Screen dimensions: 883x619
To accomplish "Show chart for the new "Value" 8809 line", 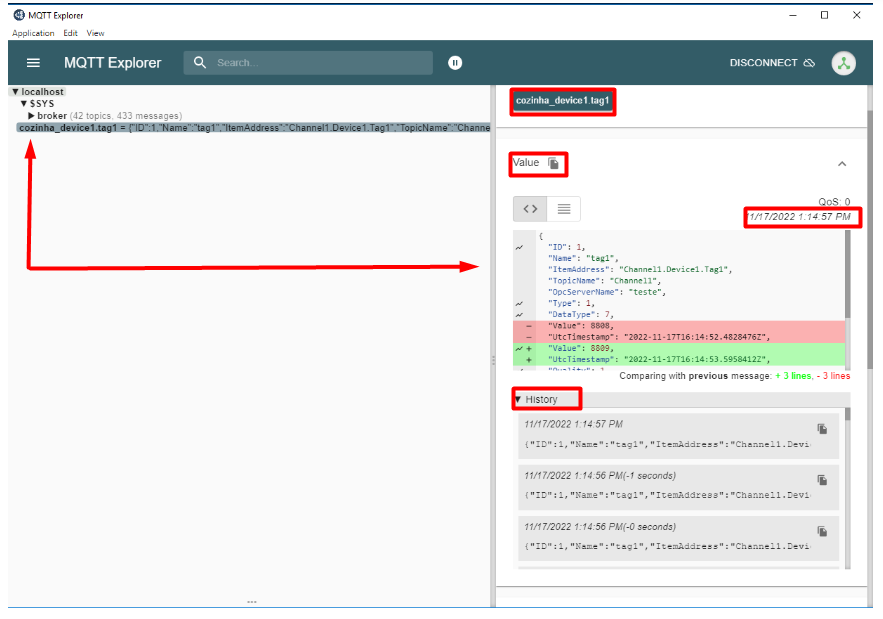I will (x=519, y=349).
